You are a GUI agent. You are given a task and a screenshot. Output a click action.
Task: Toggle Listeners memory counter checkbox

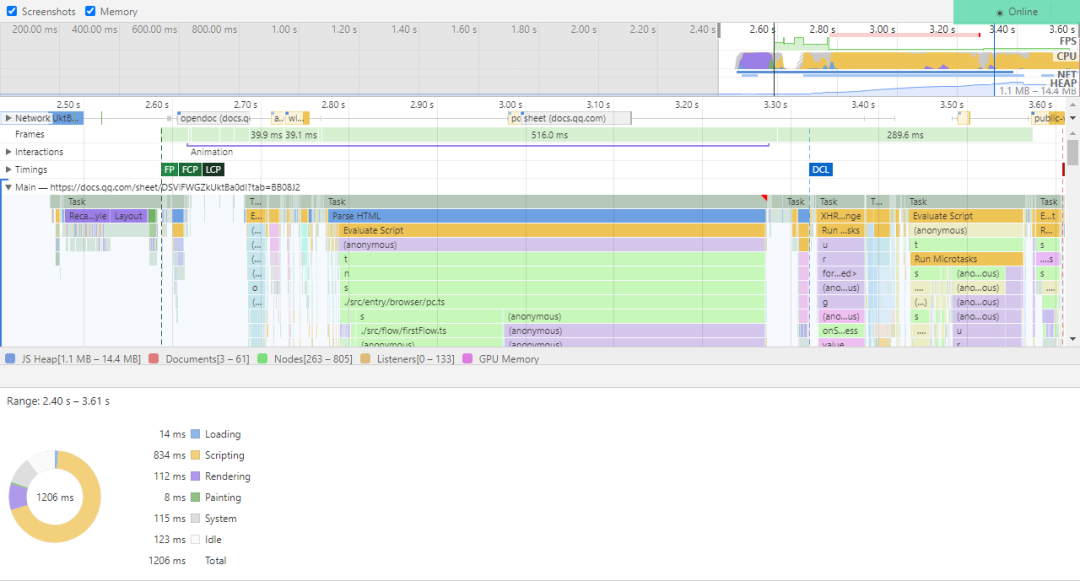(365, 359)
